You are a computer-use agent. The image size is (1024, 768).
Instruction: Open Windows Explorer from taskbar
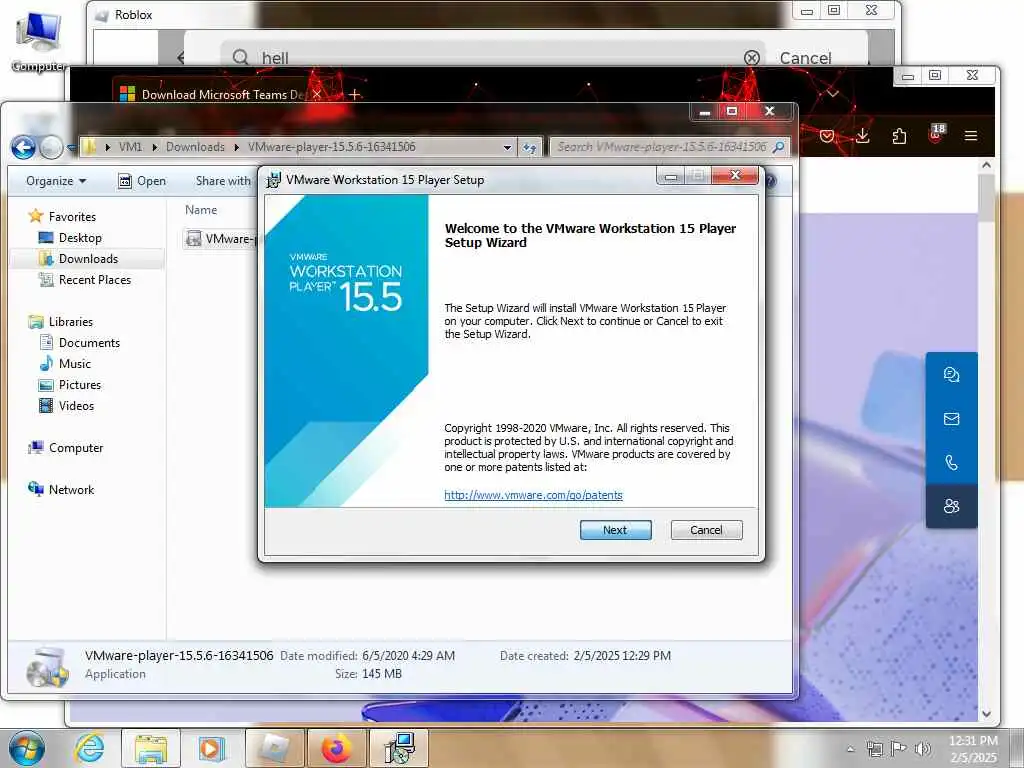pos(151,748)
